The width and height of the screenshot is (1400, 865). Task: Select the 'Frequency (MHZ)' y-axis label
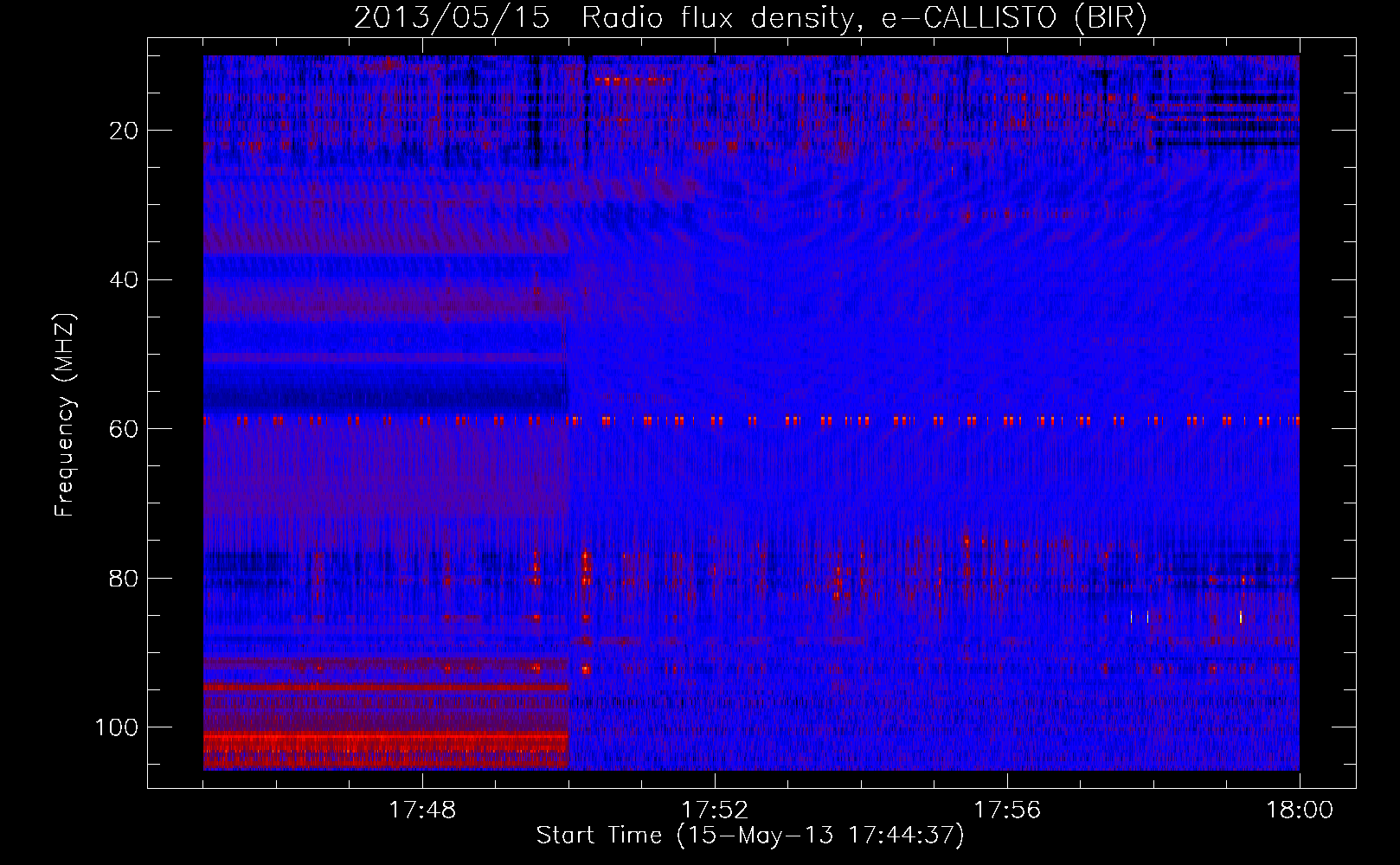[x=65, y=414]
